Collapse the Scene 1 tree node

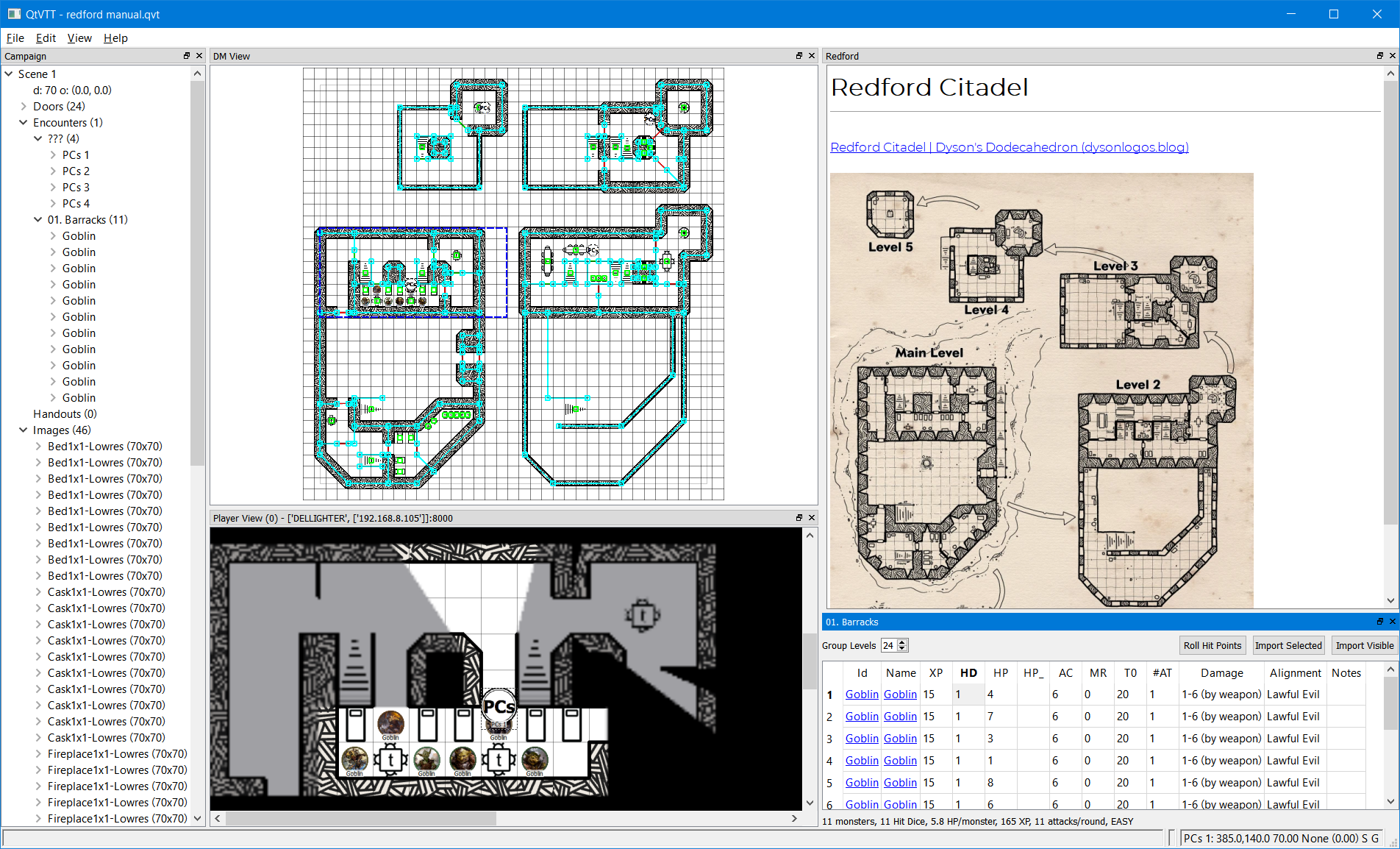pos(9,74)
